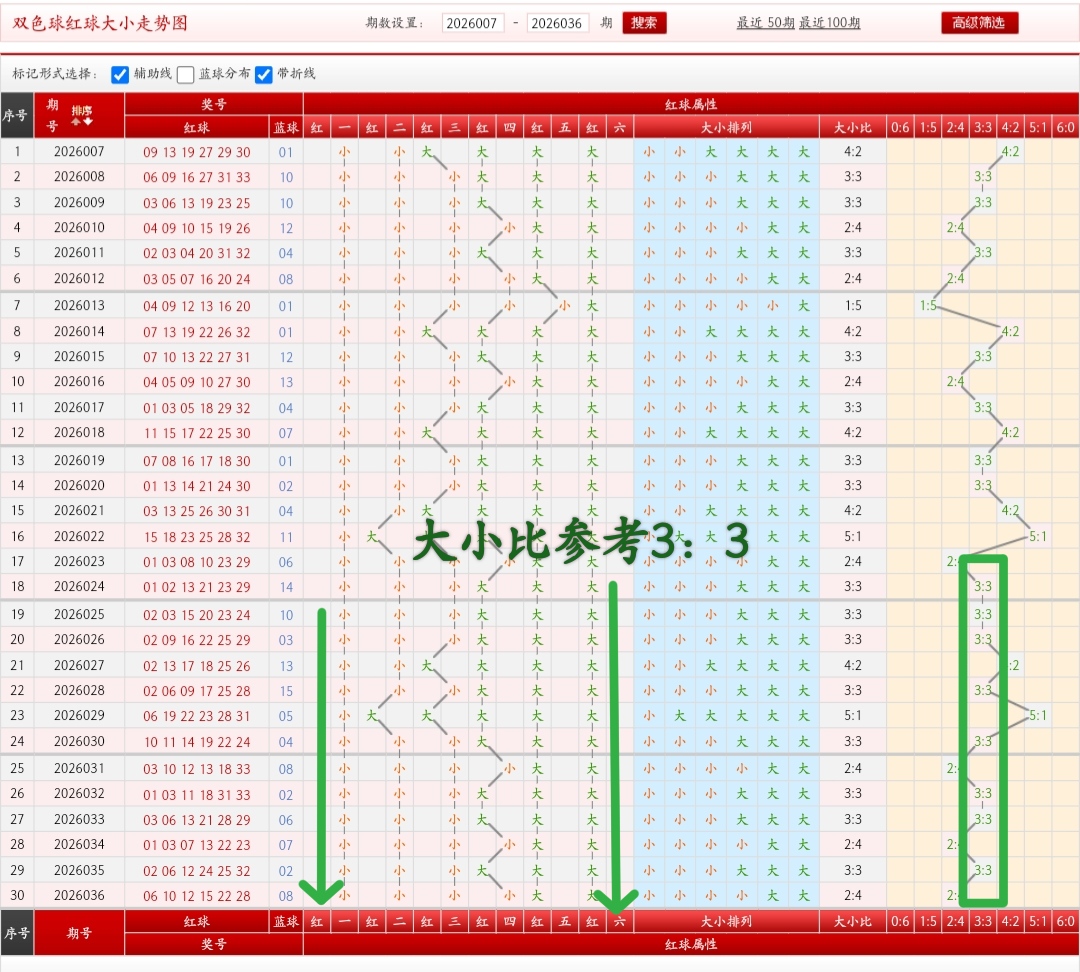Viewport: 1080px width, 972px height.
Task: Open 高级筛选 advanced filter
Action: 979,23
